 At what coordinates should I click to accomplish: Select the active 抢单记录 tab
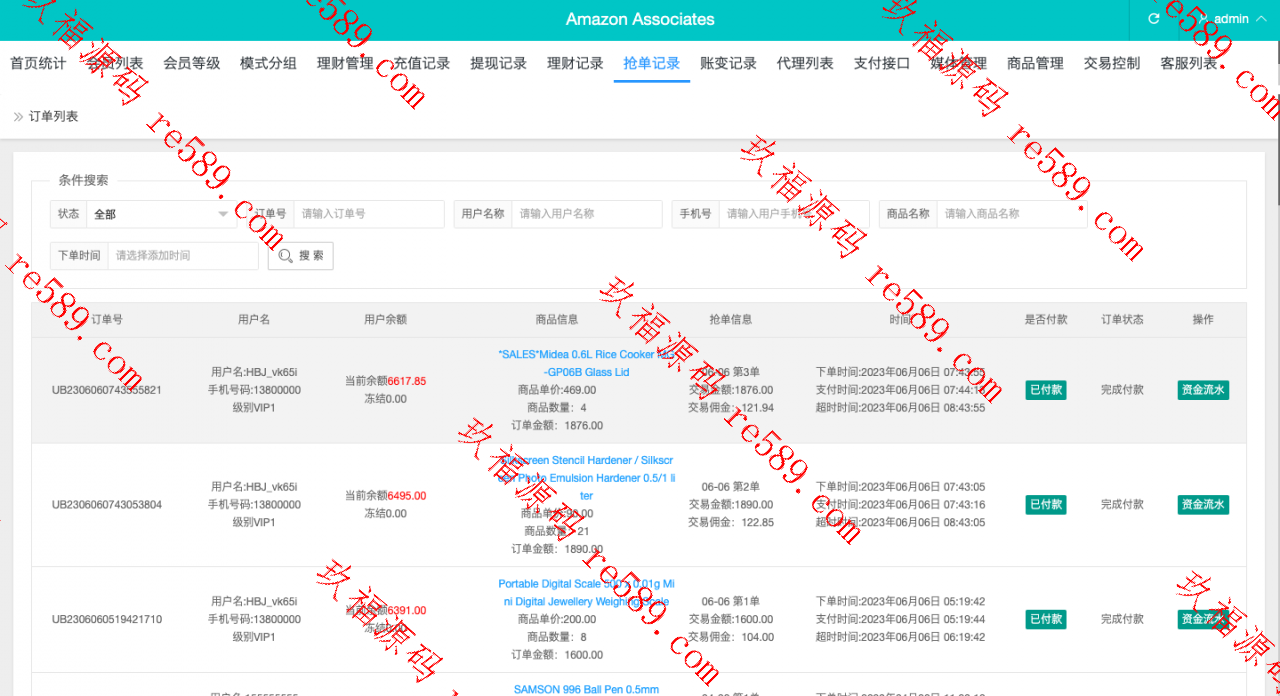click(x=652, y=63)
